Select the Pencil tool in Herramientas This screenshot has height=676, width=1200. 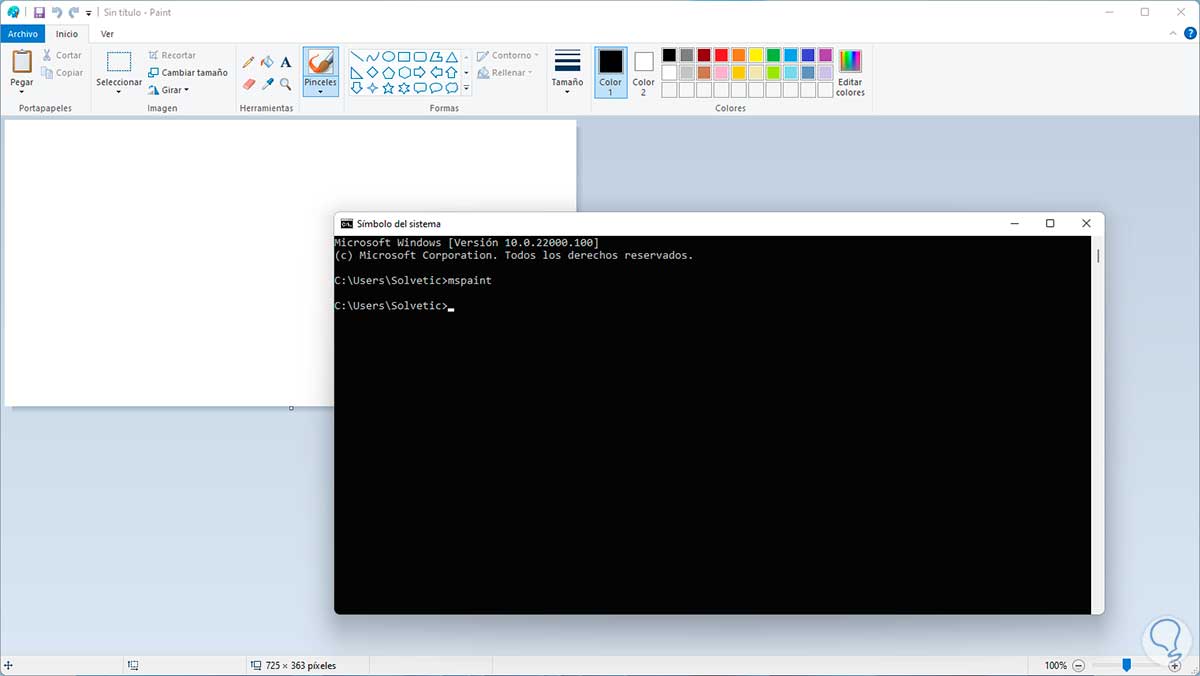[249, 62]
